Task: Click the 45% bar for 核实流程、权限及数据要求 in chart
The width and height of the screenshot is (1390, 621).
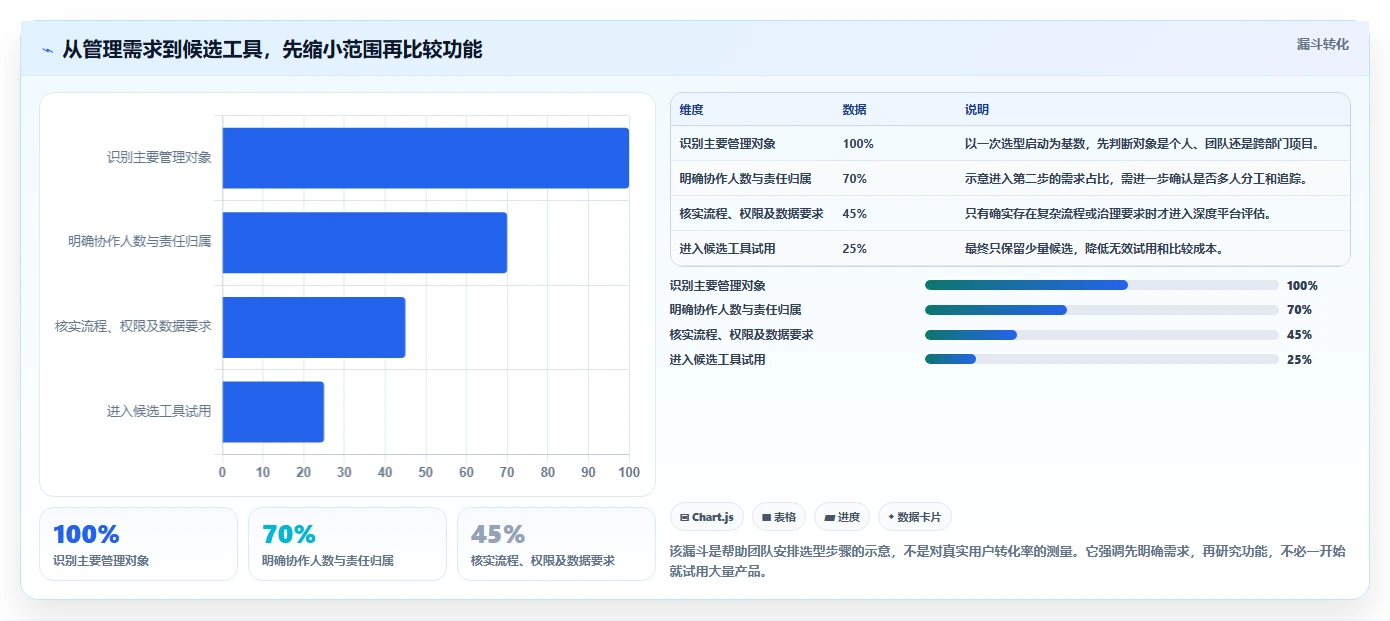Action: pos(313,327)
